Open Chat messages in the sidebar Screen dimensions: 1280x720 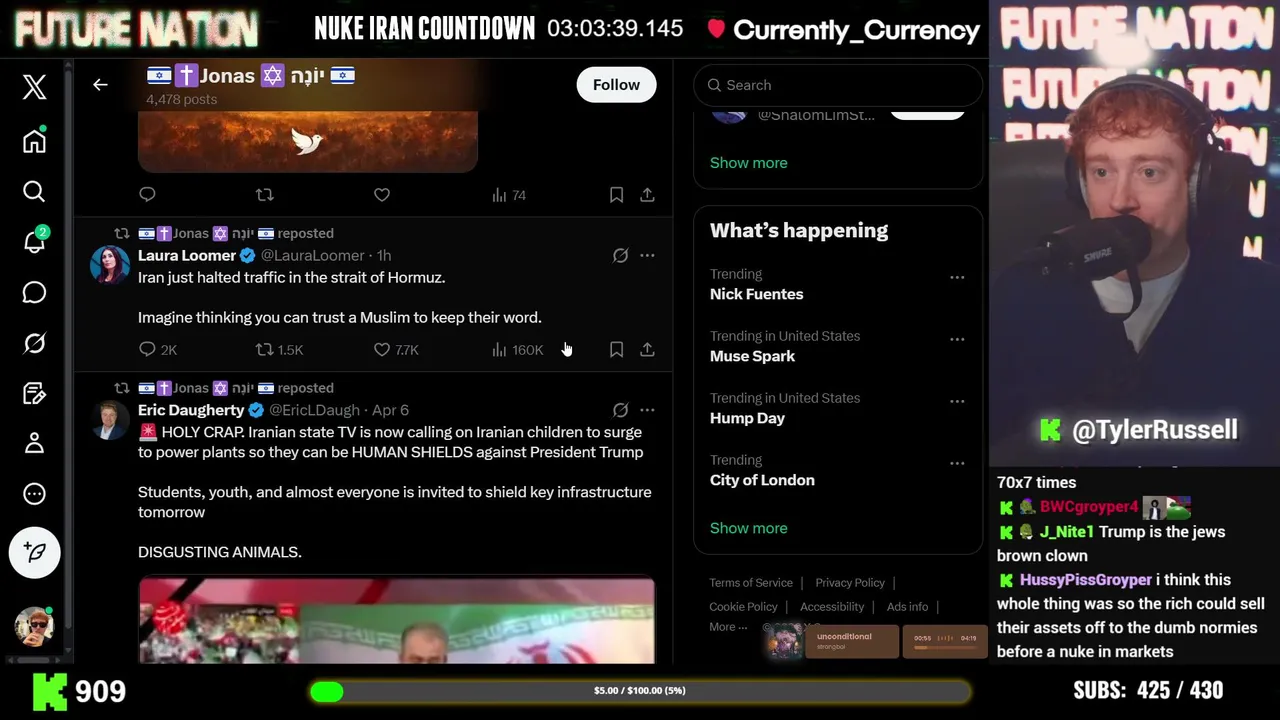pyautogui.click(x=34, y=292)
